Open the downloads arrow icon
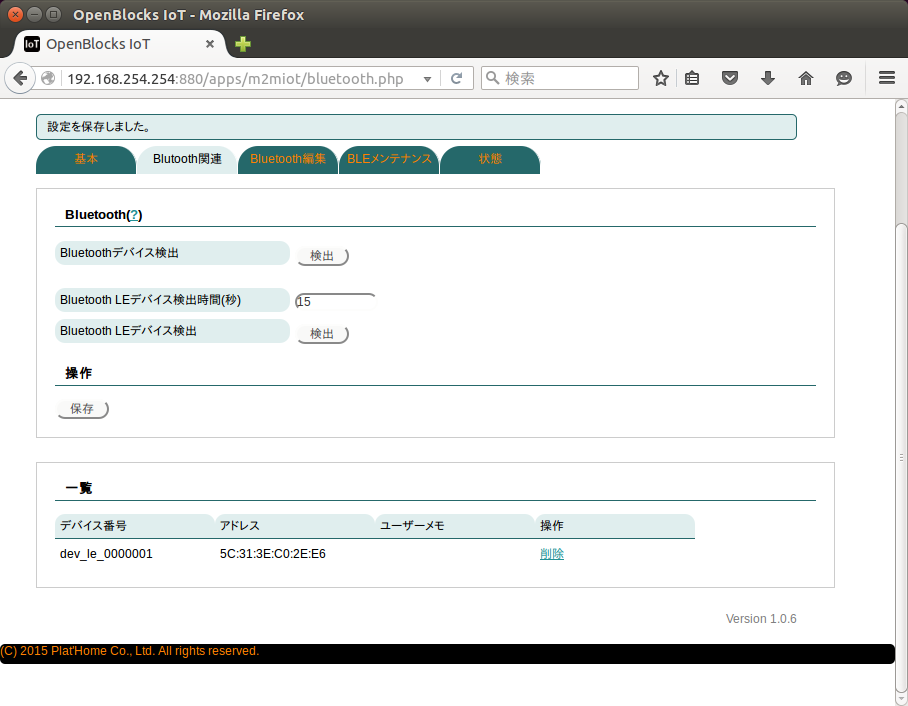The width and height of the screenshot is (908, 706). (x=768, y=78)
